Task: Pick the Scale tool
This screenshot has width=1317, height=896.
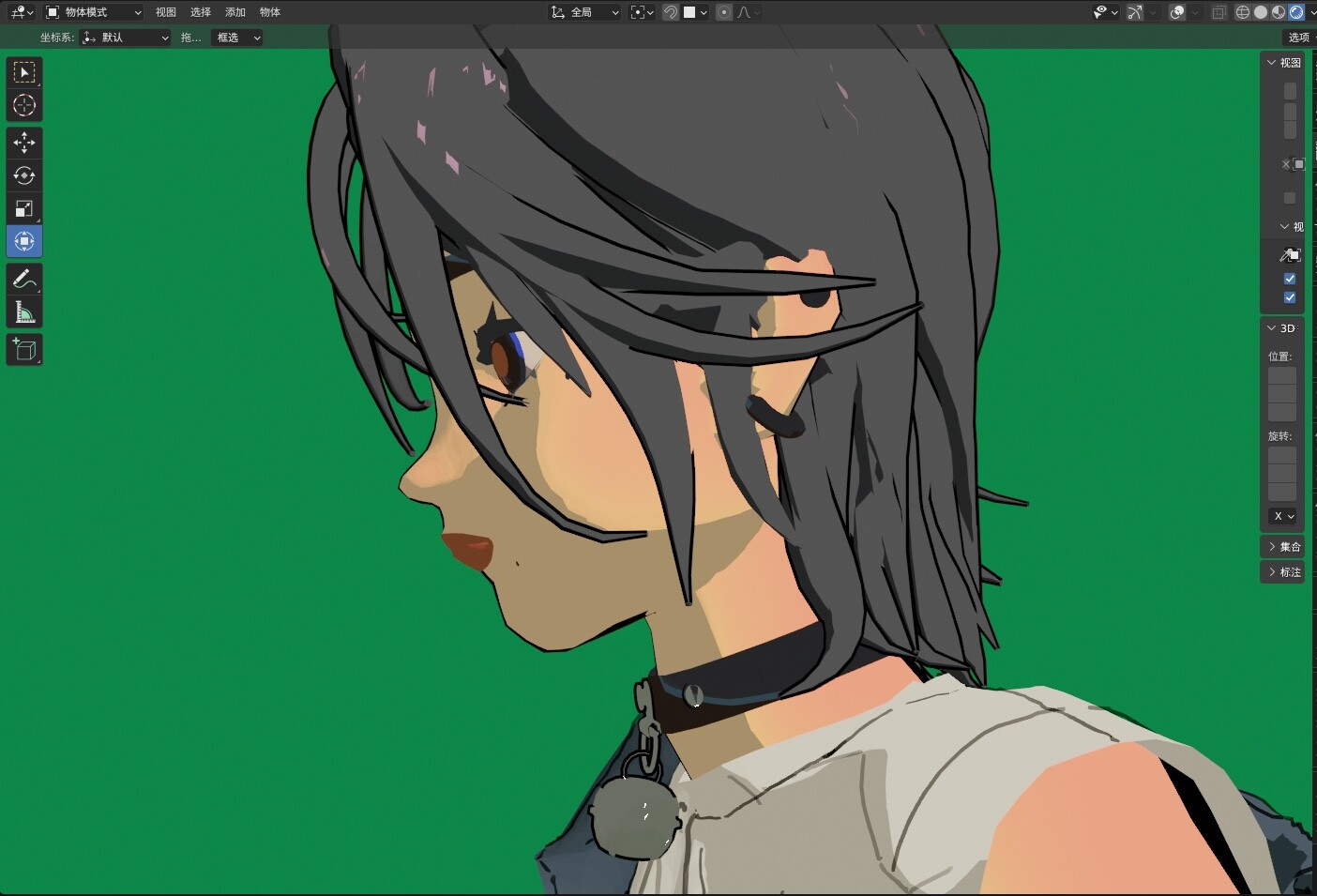Action: click(x=24, y=208)
